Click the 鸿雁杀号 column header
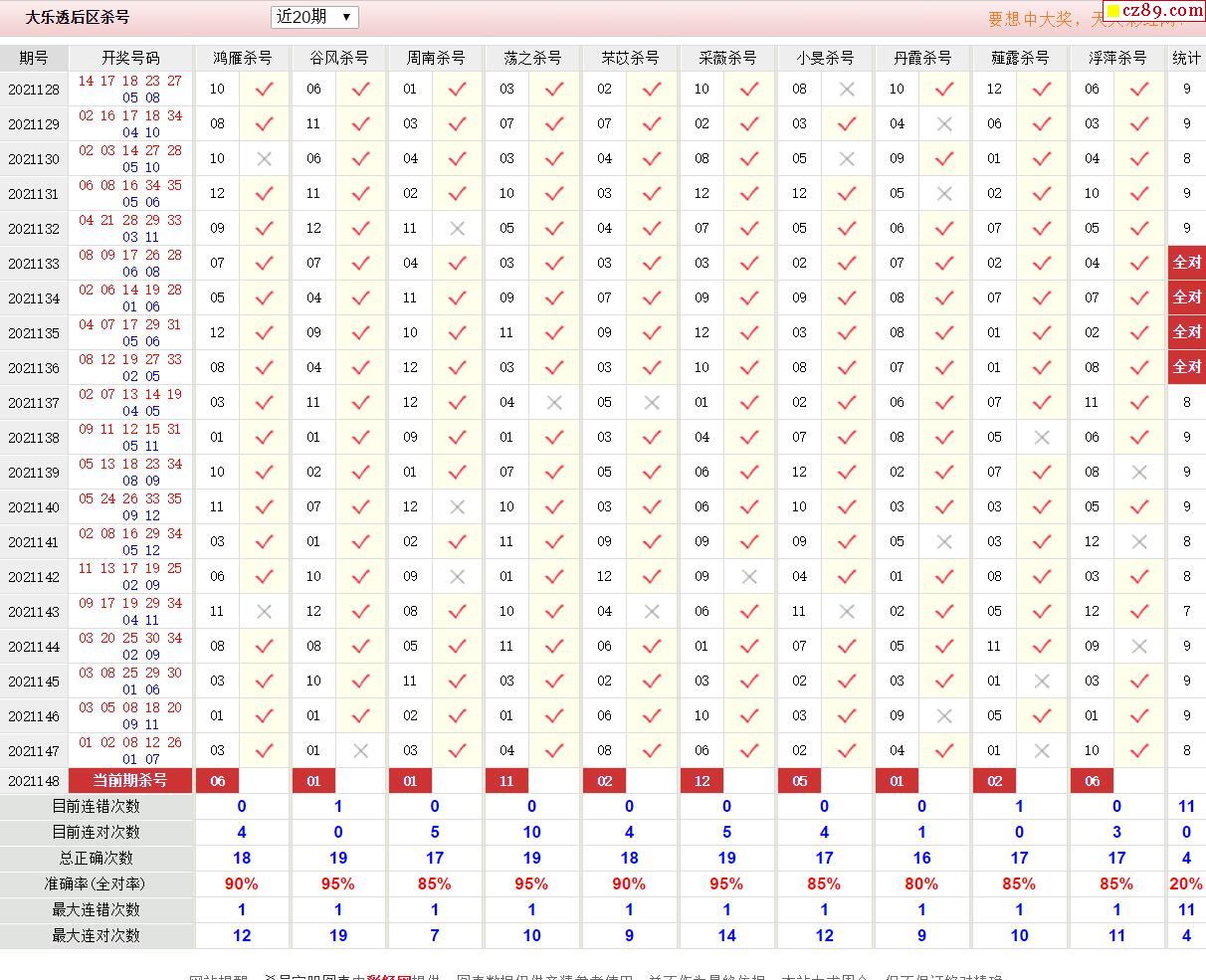The height and width of the screenshot is (980, 1206). point(242,58)
